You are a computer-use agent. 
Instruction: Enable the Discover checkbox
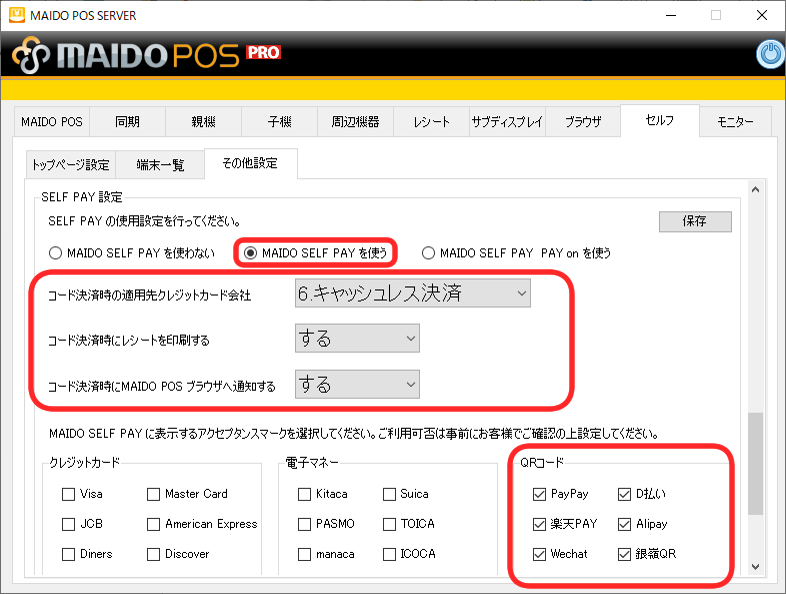click(x=153, y=554)
